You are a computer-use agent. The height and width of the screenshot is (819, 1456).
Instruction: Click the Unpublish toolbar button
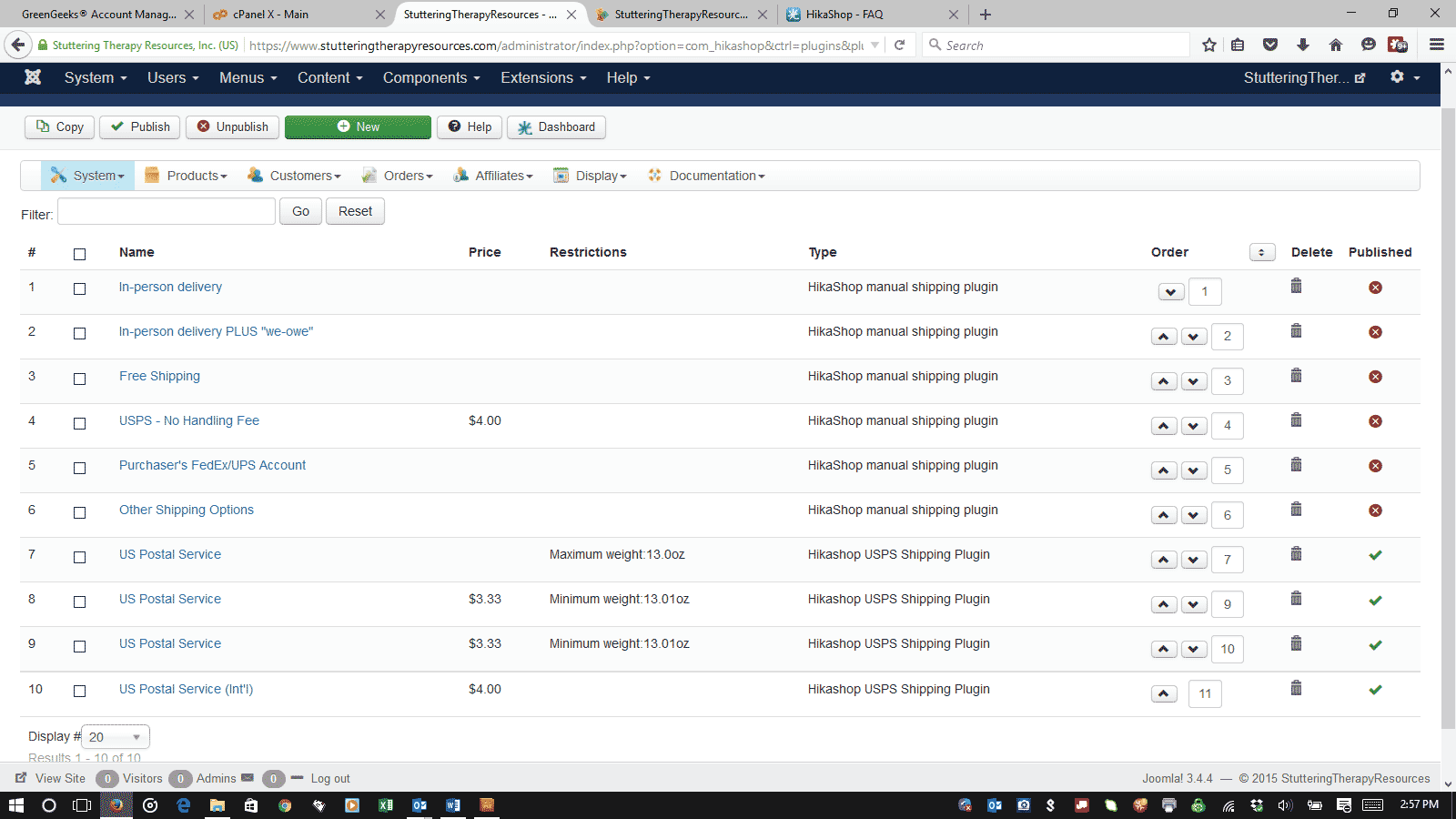click(233, 127)
